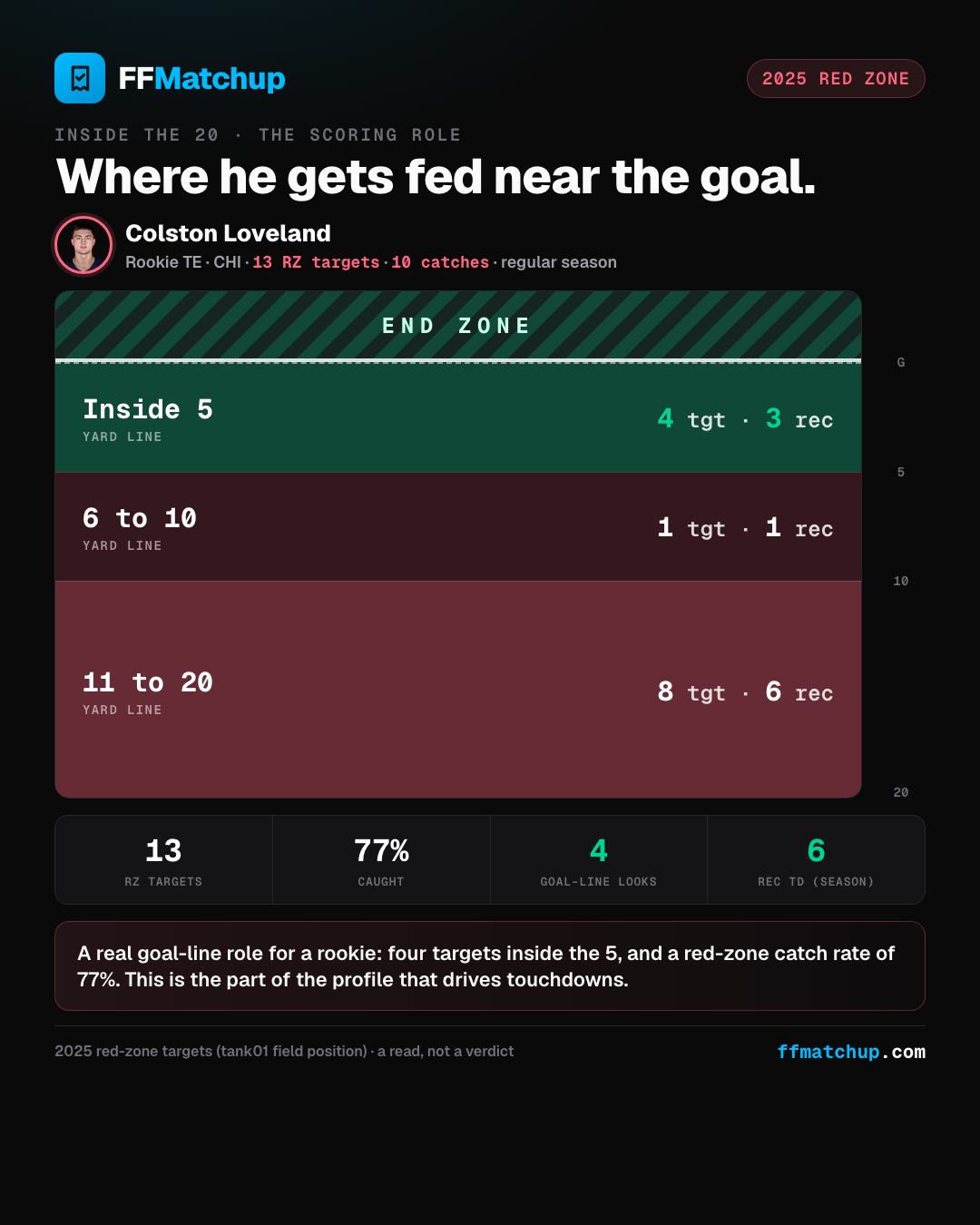980x1225 pixels.
Task: Click the G goal line field marker
Action: click(901, 362)
